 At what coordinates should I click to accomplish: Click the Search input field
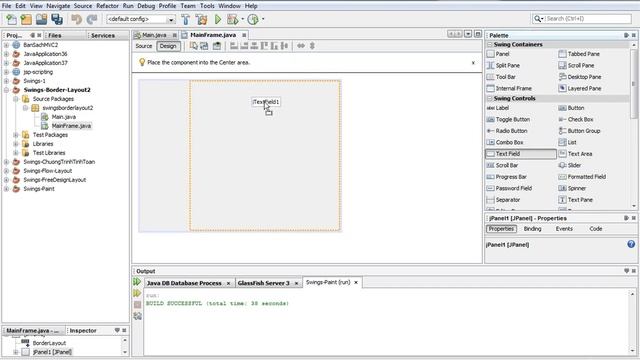[x=589, y=19]
